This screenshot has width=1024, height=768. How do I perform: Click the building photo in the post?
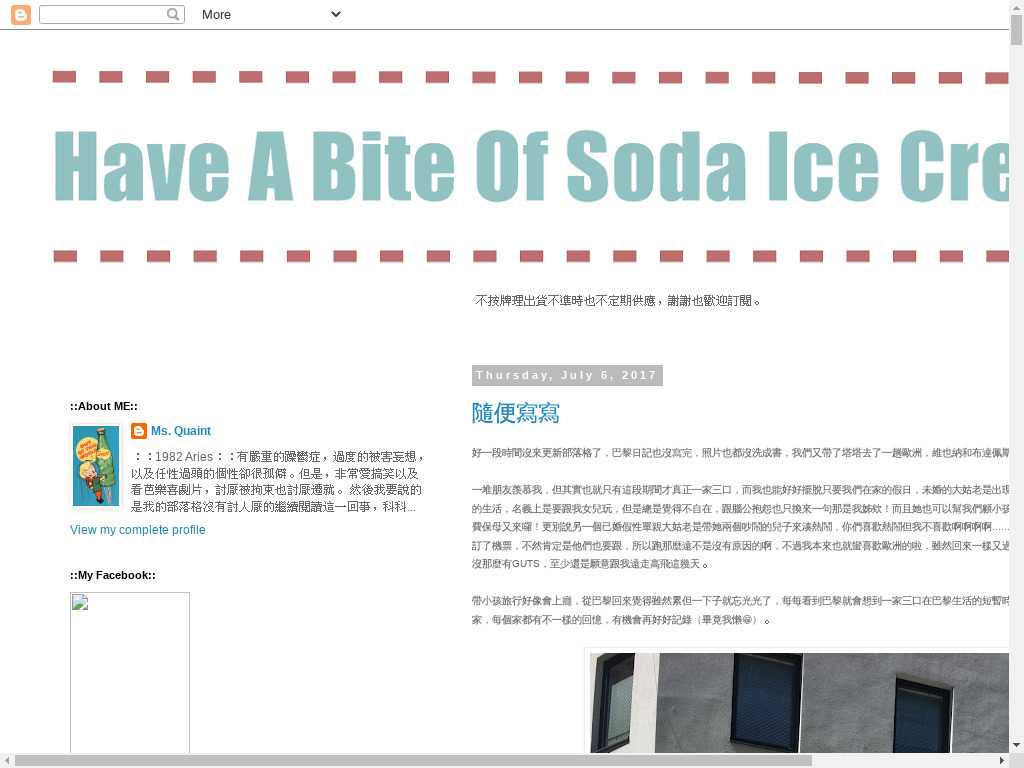click(800, 702)
